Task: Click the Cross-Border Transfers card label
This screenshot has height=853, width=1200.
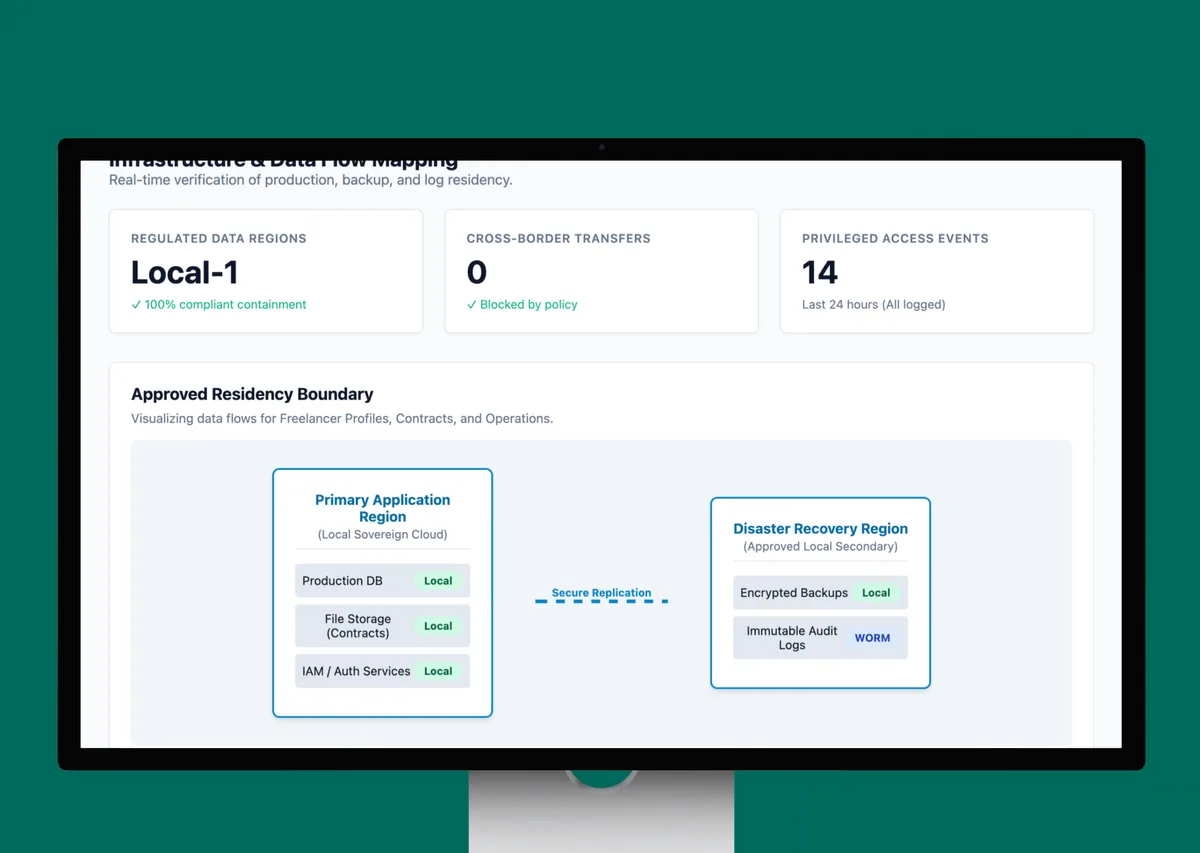Action: [559, 239]
